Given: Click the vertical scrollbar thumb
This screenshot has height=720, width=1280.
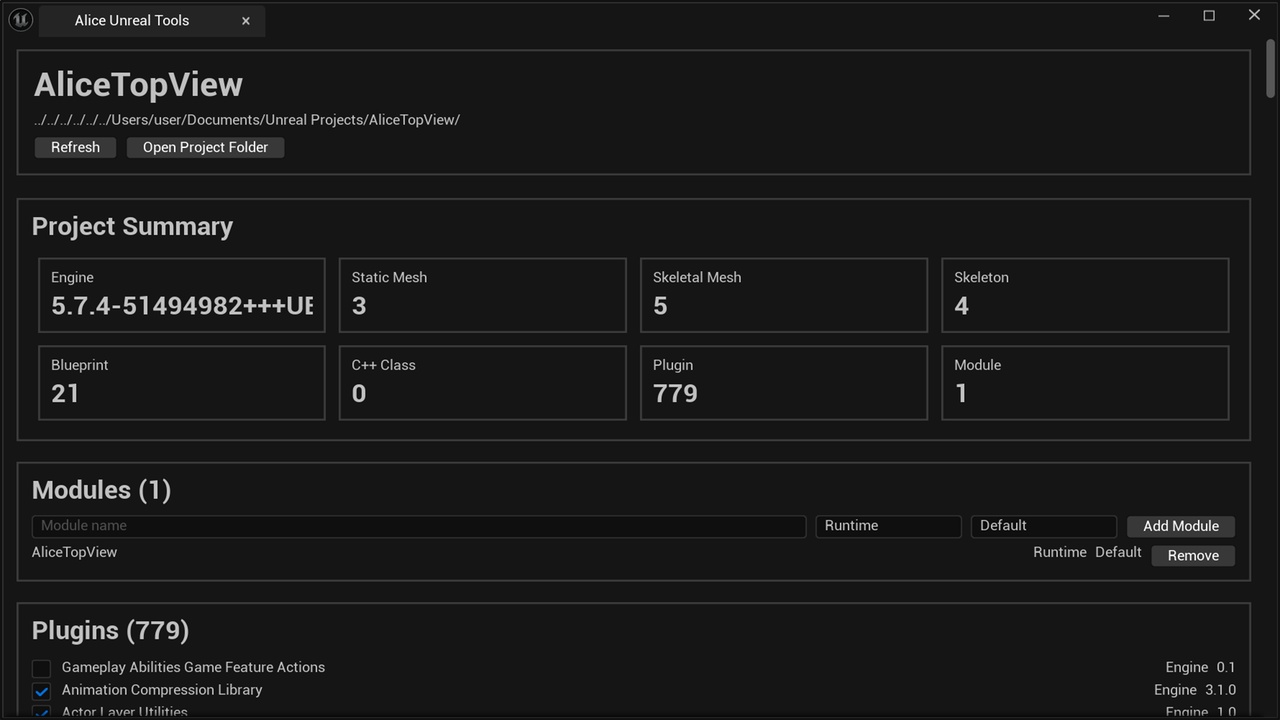Looking at the screenshot, I should pos(1271,68).
